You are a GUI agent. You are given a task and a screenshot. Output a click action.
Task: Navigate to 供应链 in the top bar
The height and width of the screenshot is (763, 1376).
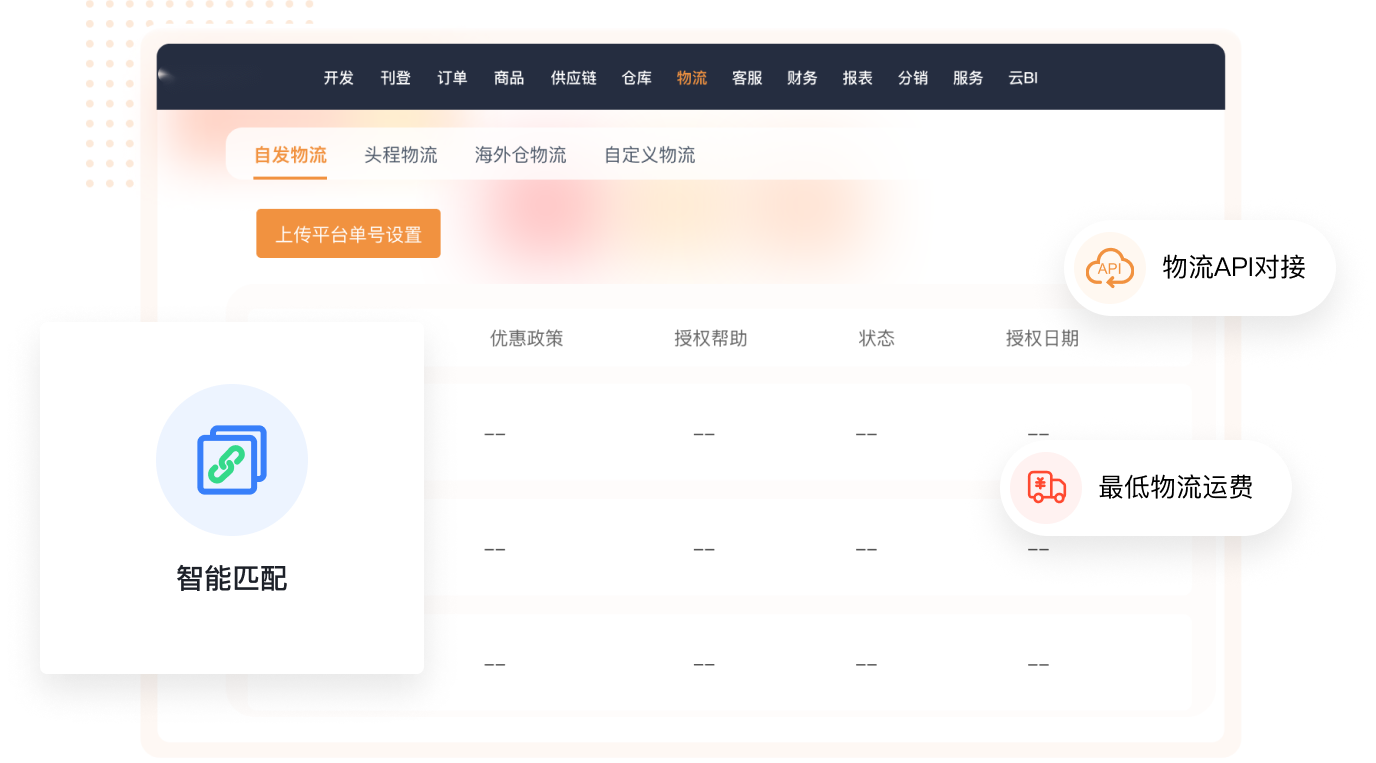pyautogui.click(x=573, y=78)
